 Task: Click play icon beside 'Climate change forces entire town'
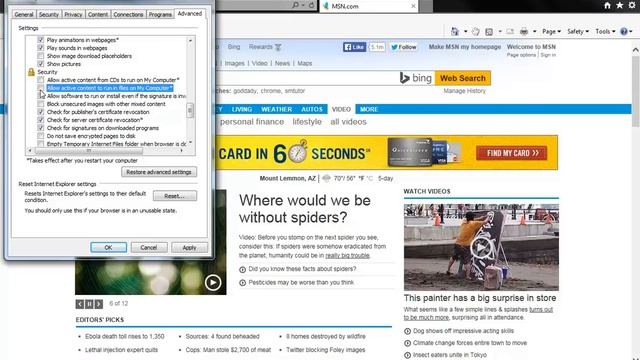pos(407,343)
